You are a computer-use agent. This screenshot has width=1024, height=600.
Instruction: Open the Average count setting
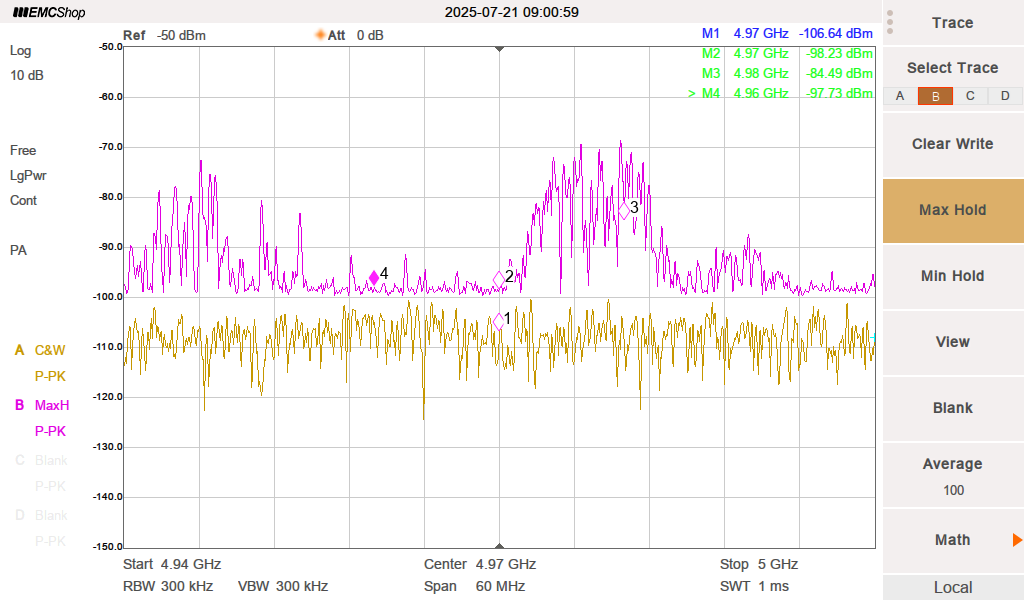(x=952, y=476)
